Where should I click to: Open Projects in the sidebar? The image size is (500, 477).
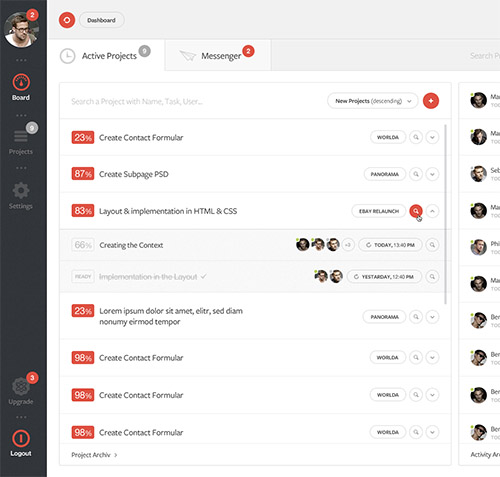(21, 137)
